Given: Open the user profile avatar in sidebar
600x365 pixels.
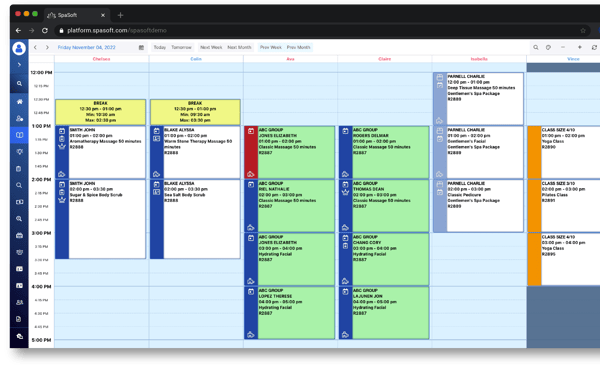Looking at the screenshot, I should [x=19, y=48].
